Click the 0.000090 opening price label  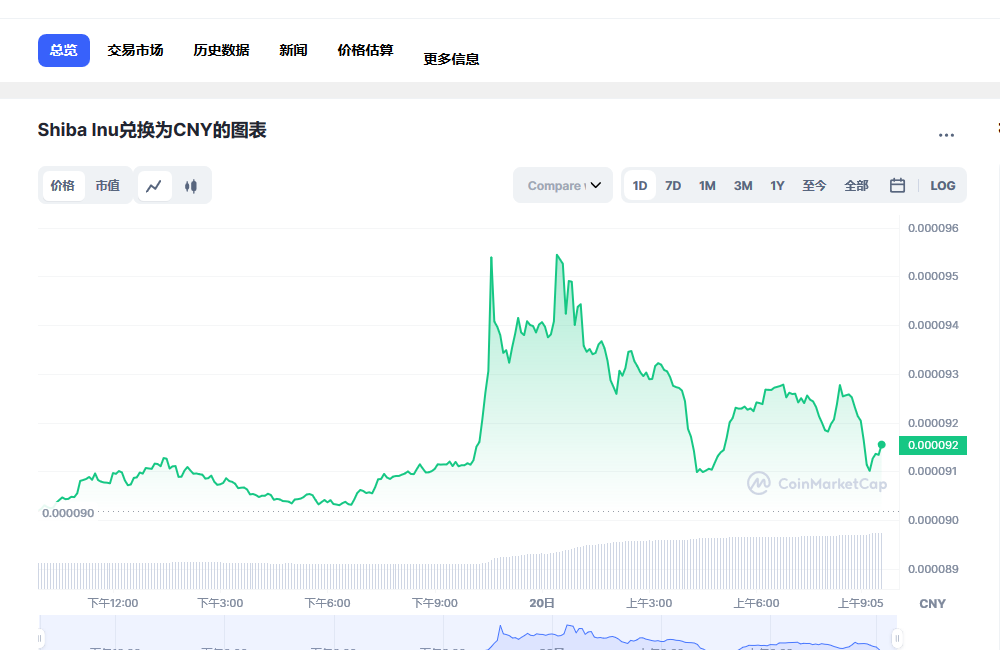(68, 513)
